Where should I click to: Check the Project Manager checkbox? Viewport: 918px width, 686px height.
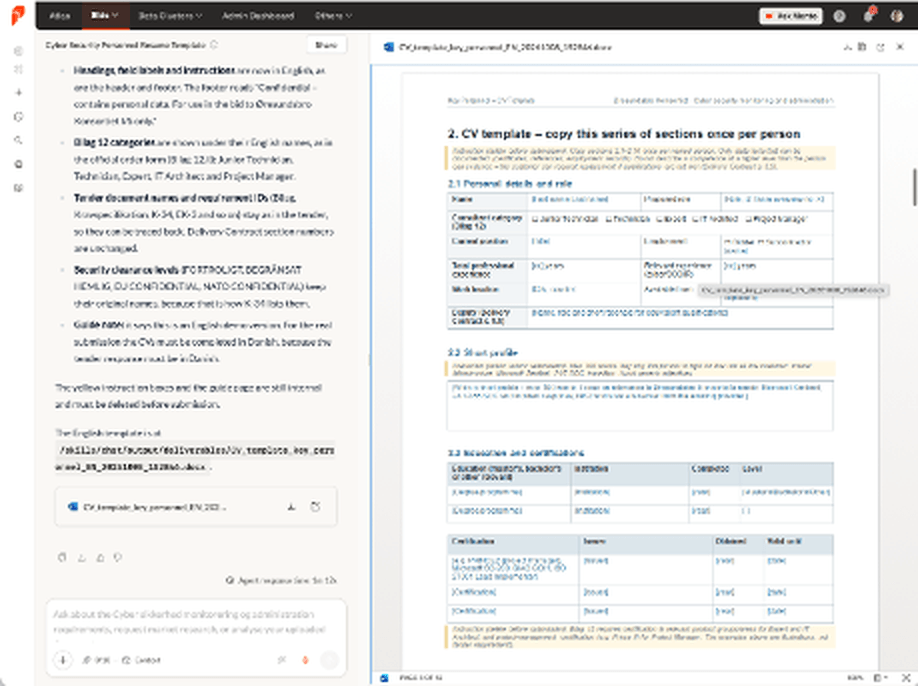tap(749, 219)
